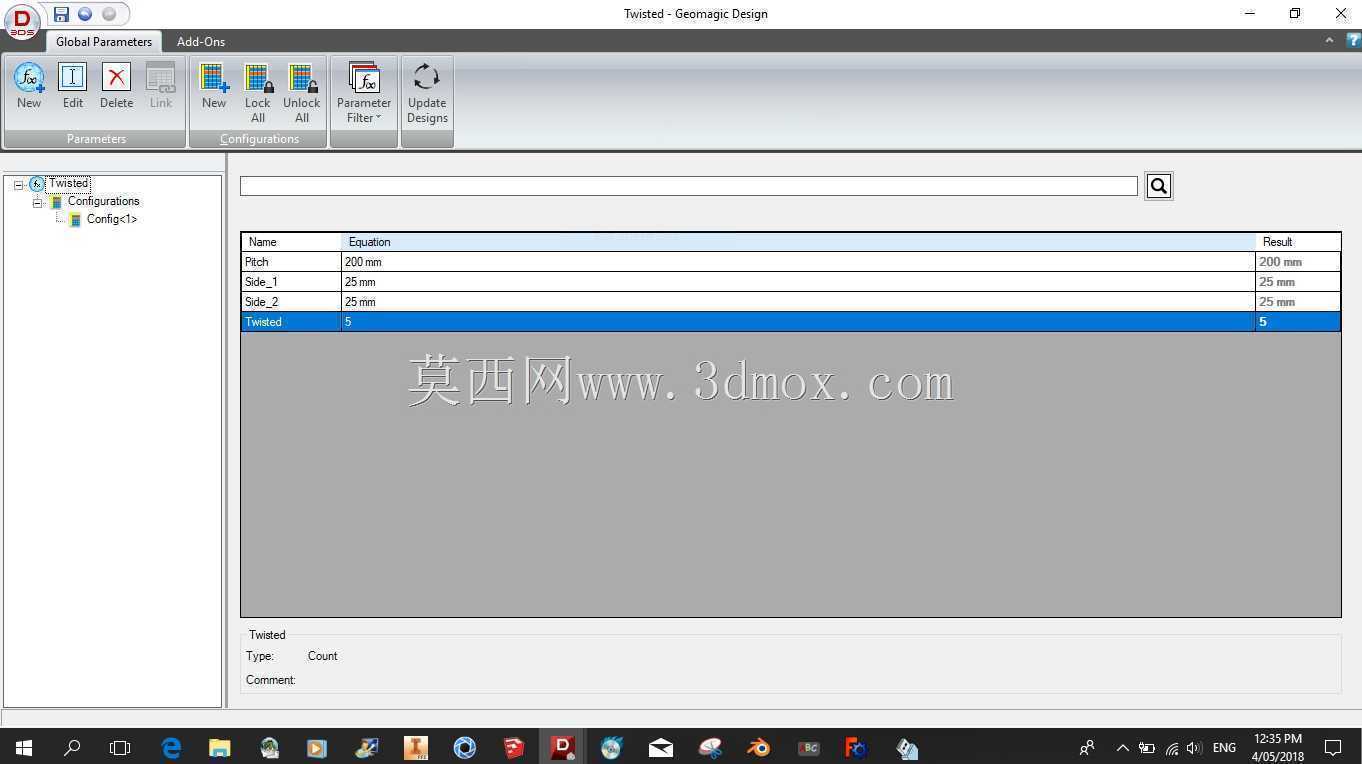This screenshot has width=1362, height=764.
Task: Open the Help question mark
Action: 1354,41
